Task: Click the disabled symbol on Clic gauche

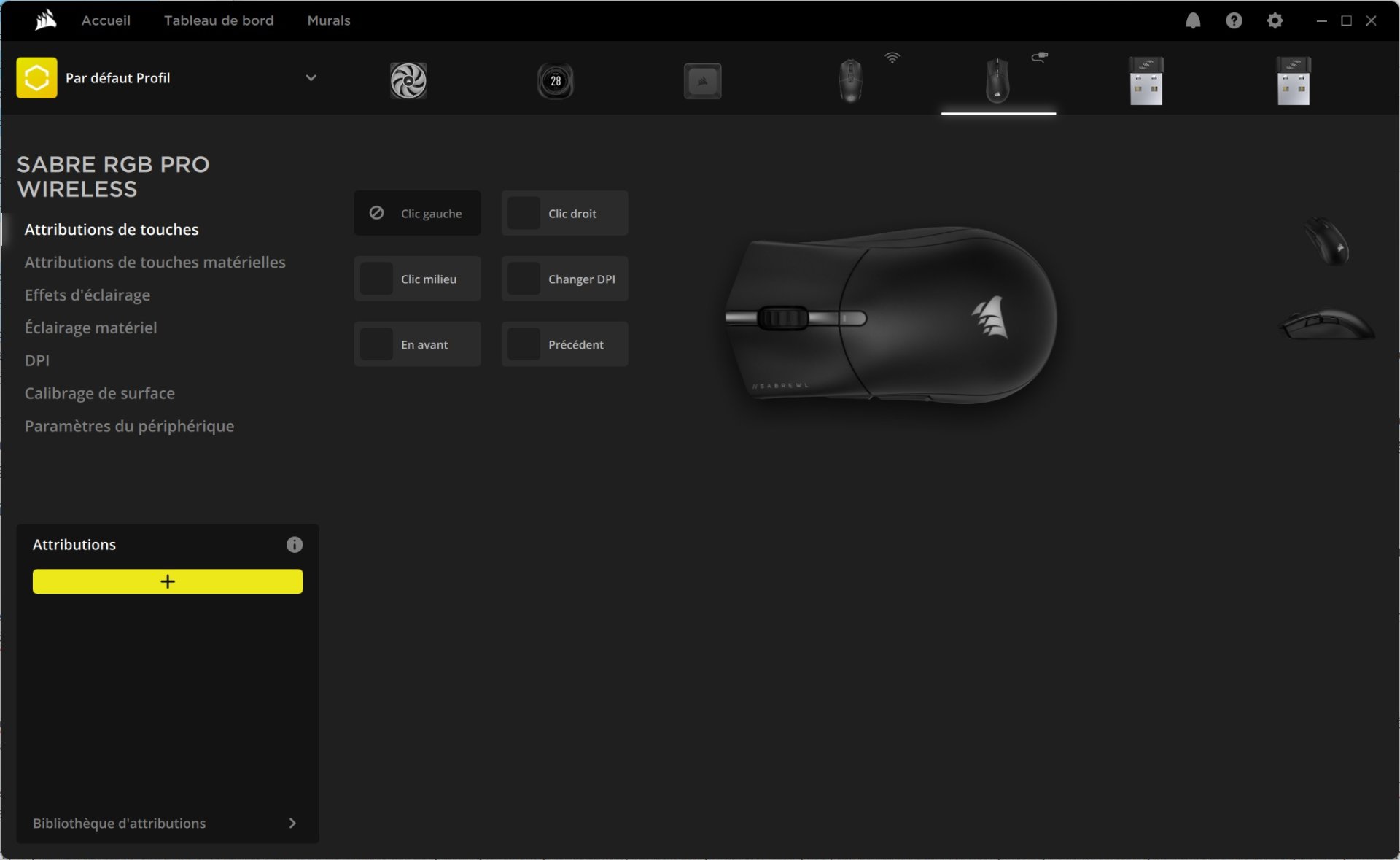Action: [x=376, y=213]
